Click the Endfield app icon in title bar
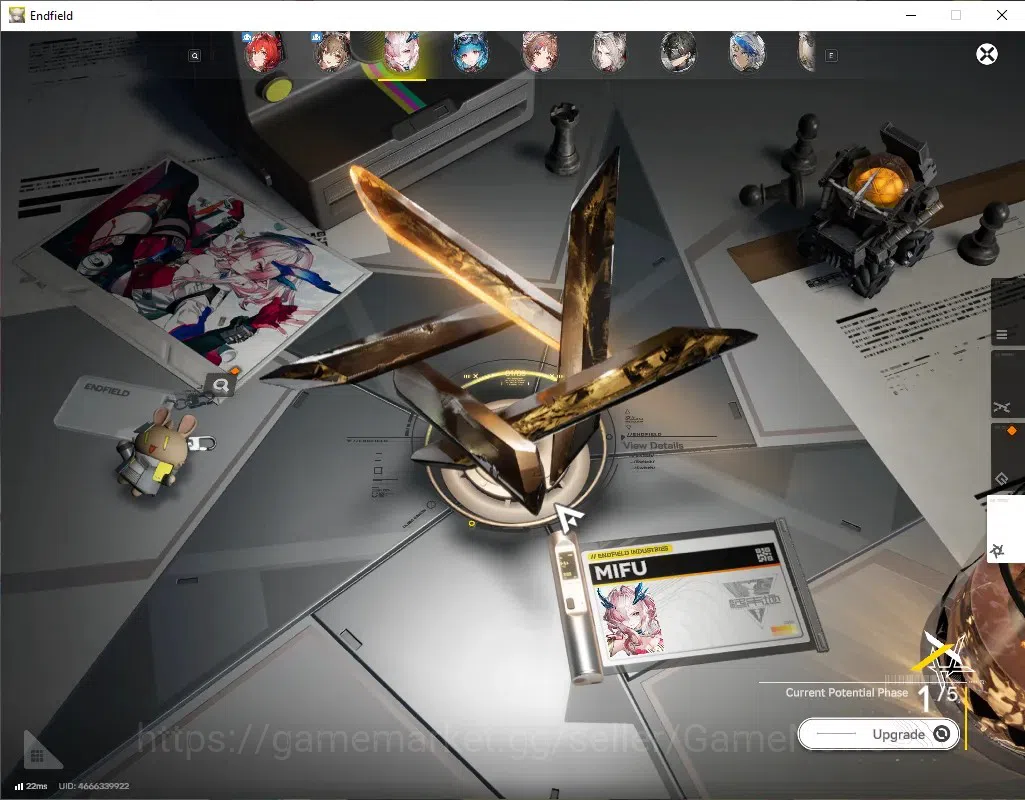 pyautogui.click(x=16, y=15)
